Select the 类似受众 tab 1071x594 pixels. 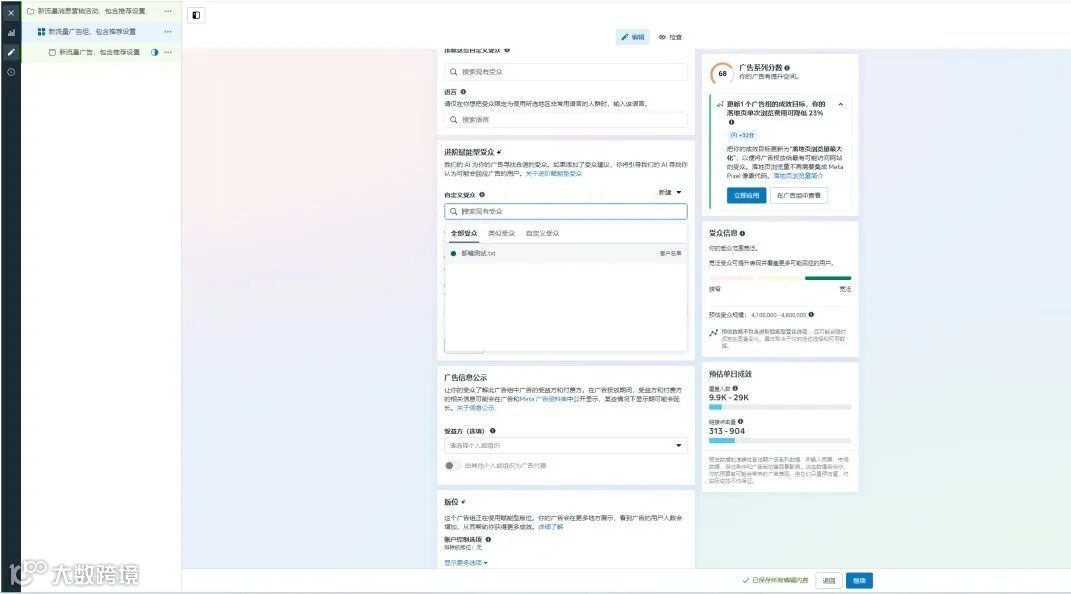pos(501,234)
